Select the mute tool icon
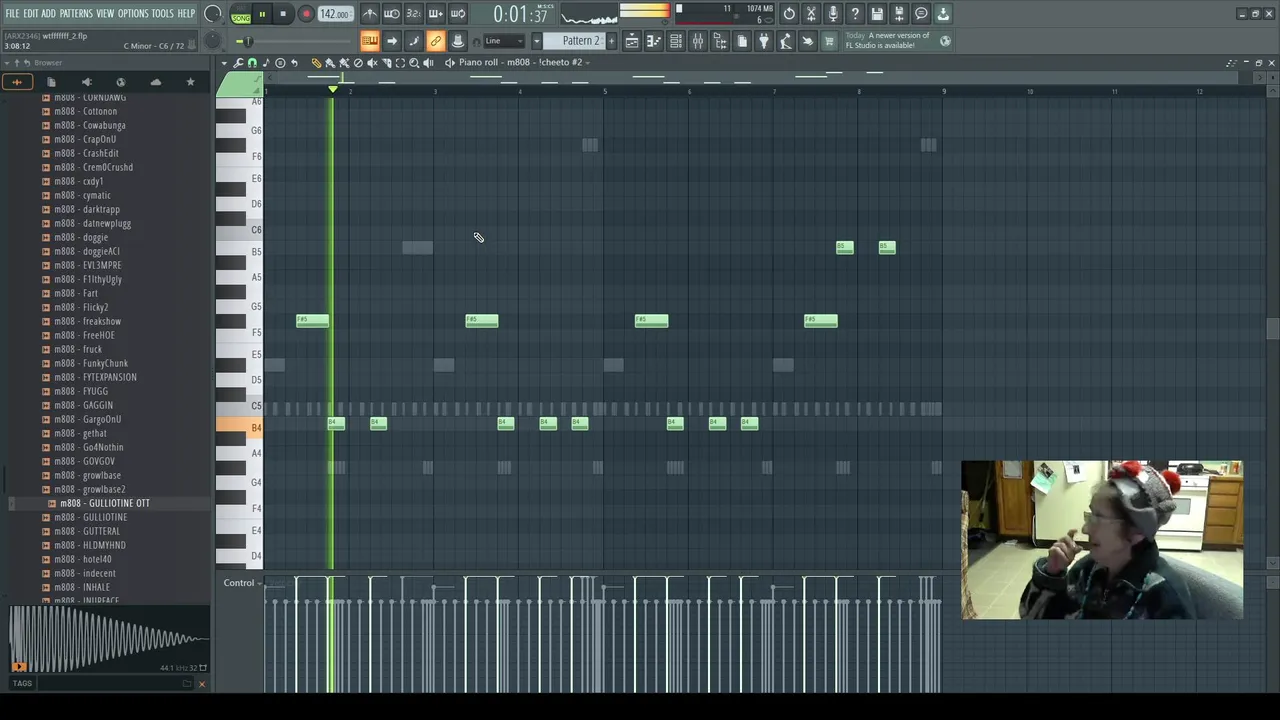This screenshot has height=720, width=1280. [x=372, y=63]
